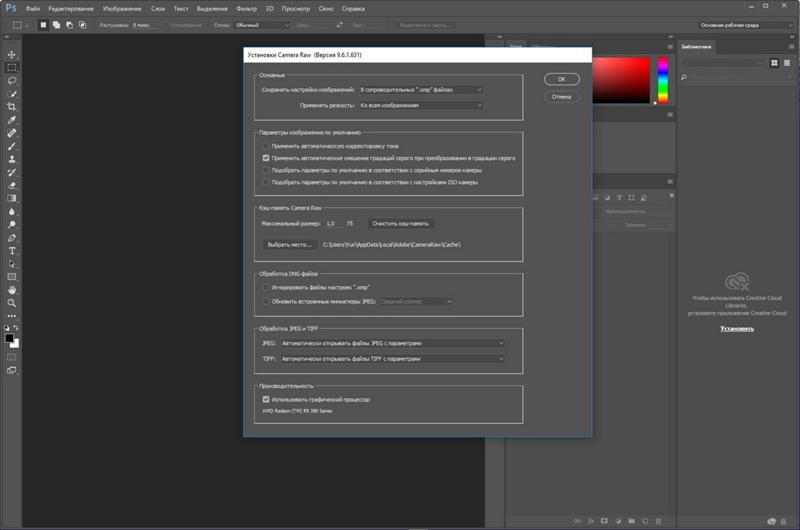Toggle Quick Mask mode icon

[12, 357]
